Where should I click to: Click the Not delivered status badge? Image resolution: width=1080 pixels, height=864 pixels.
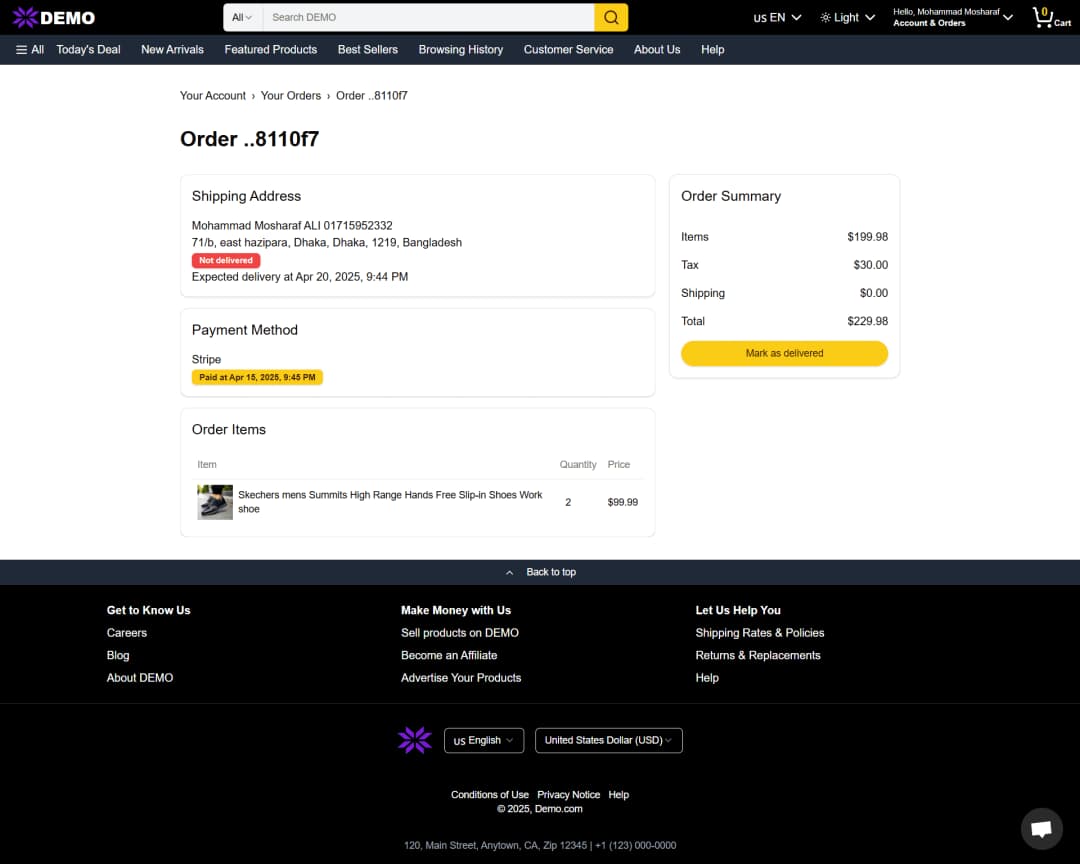pos(226,260)
